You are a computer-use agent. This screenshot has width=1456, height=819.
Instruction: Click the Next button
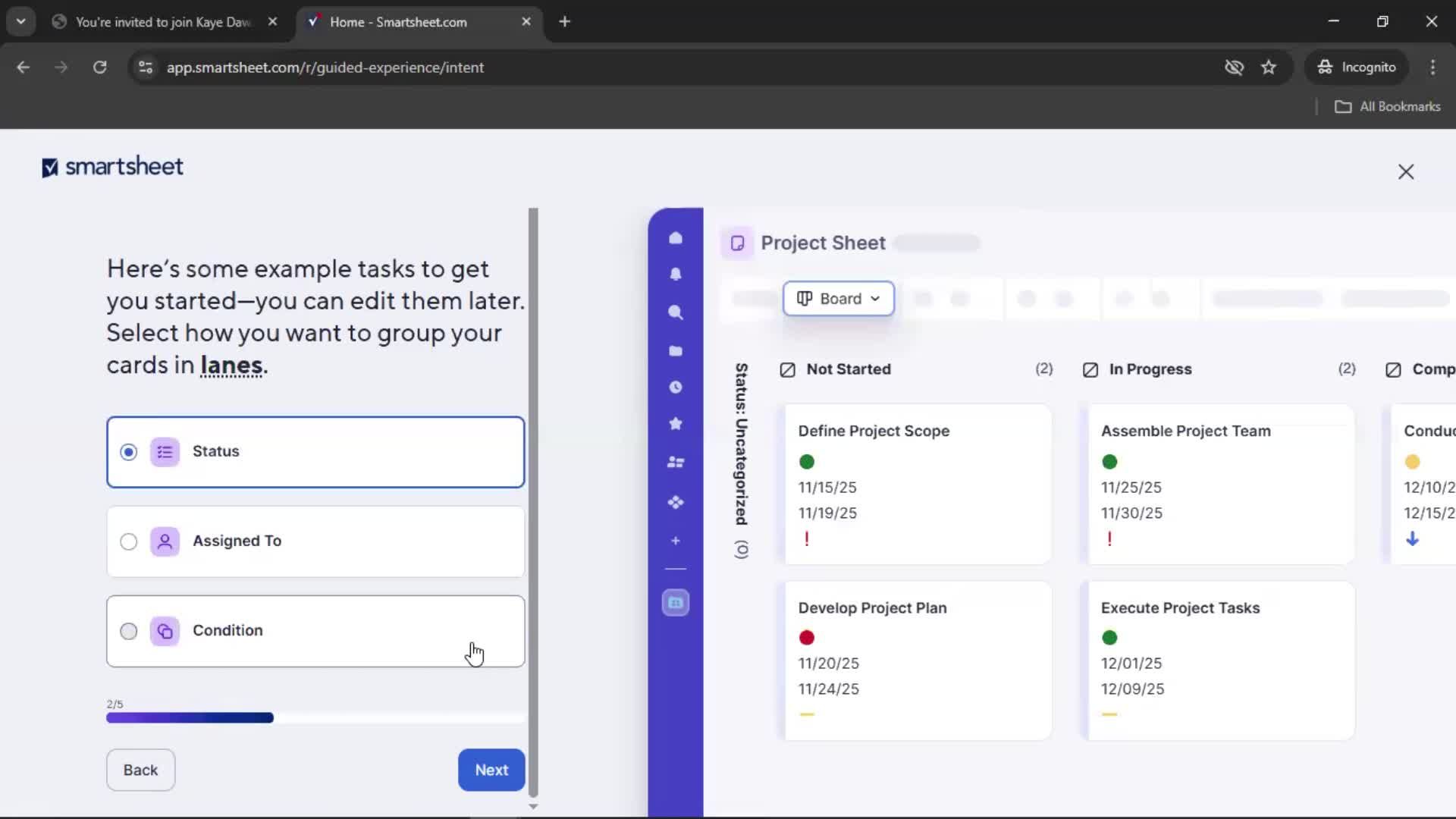(x=491, y=770)
